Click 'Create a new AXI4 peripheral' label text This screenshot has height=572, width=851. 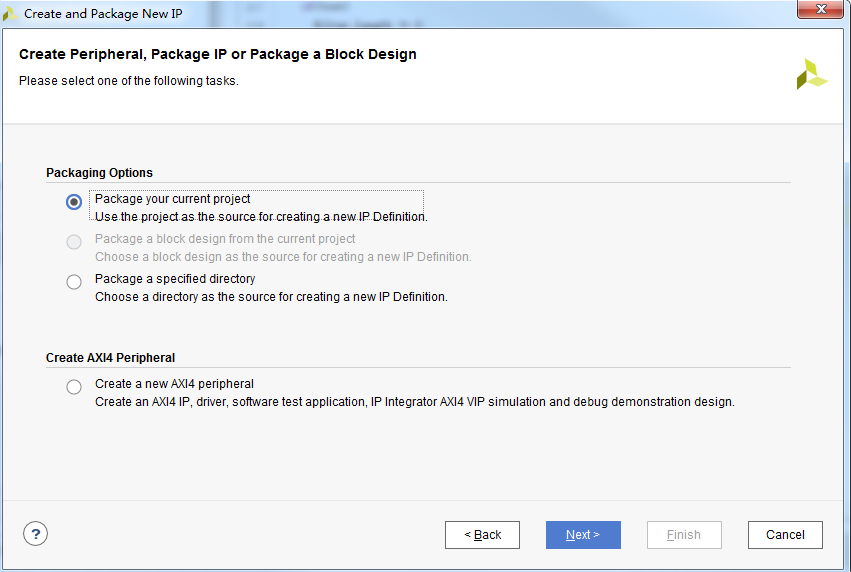pos(174,384)
